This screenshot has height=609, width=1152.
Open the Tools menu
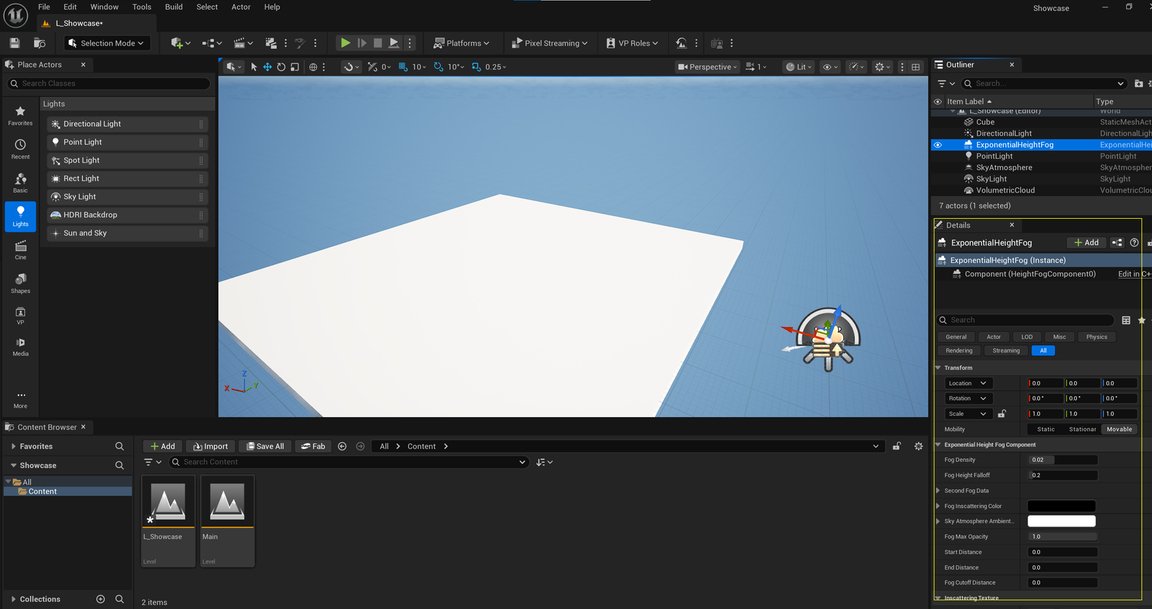point(142,7)
